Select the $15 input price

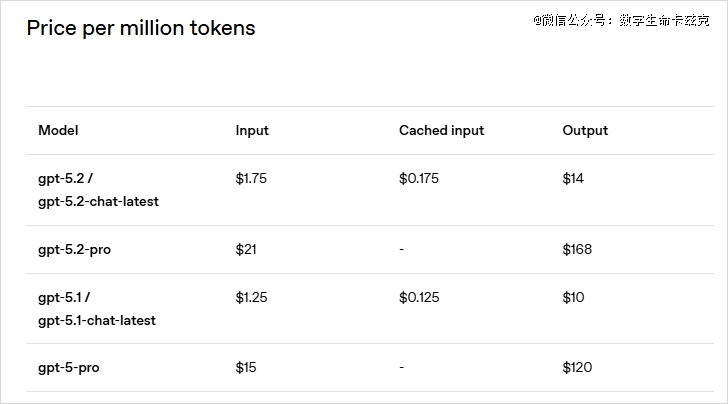pos(246,367)
